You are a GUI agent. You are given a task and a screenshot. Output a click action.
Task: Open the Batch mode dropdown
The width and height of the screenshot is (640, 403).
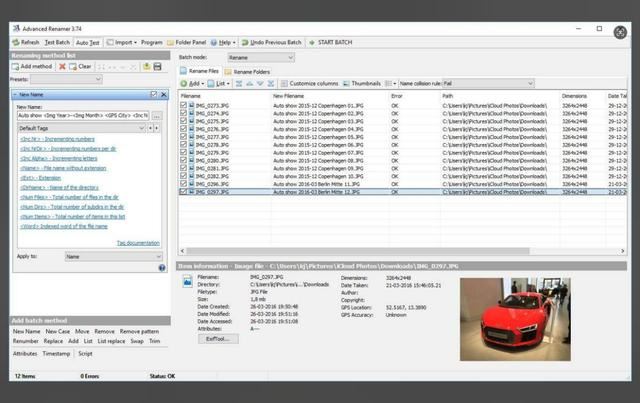[262, 58]
